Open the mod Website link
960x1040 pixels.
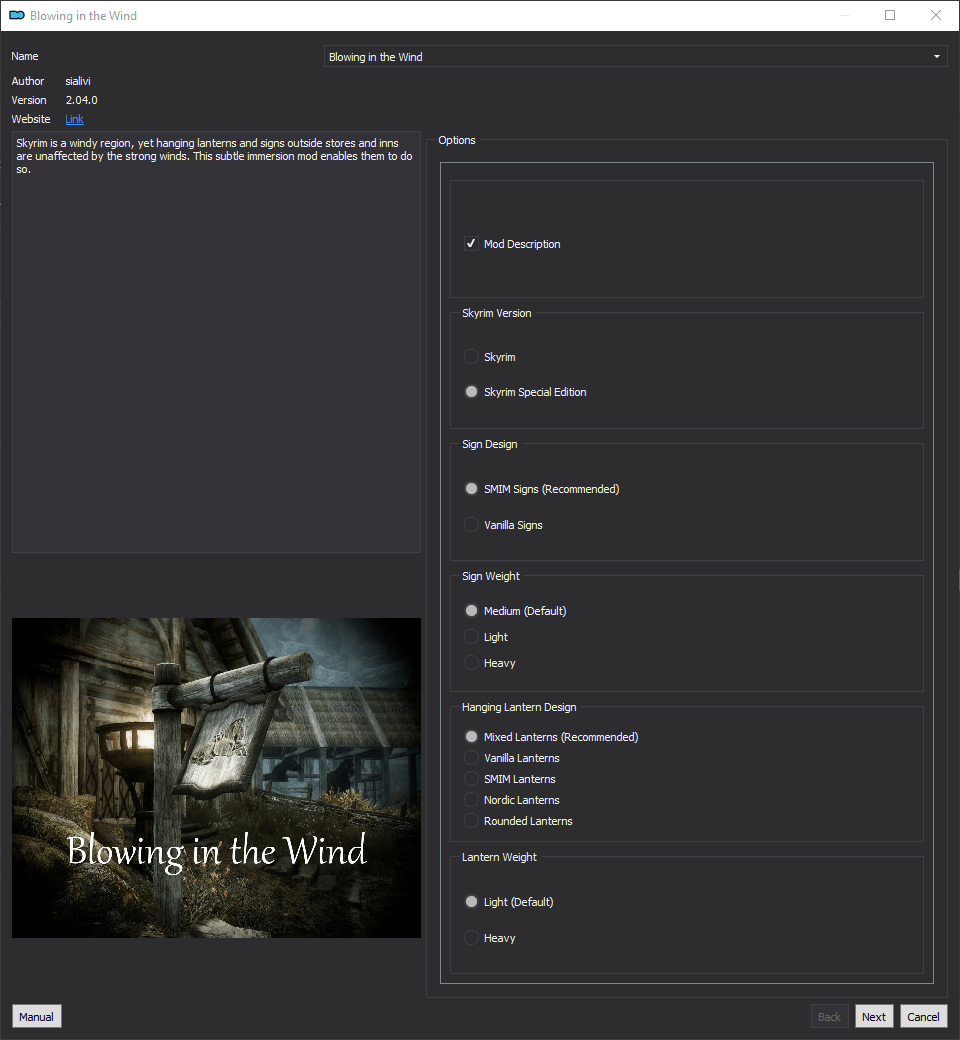(74, 119)
